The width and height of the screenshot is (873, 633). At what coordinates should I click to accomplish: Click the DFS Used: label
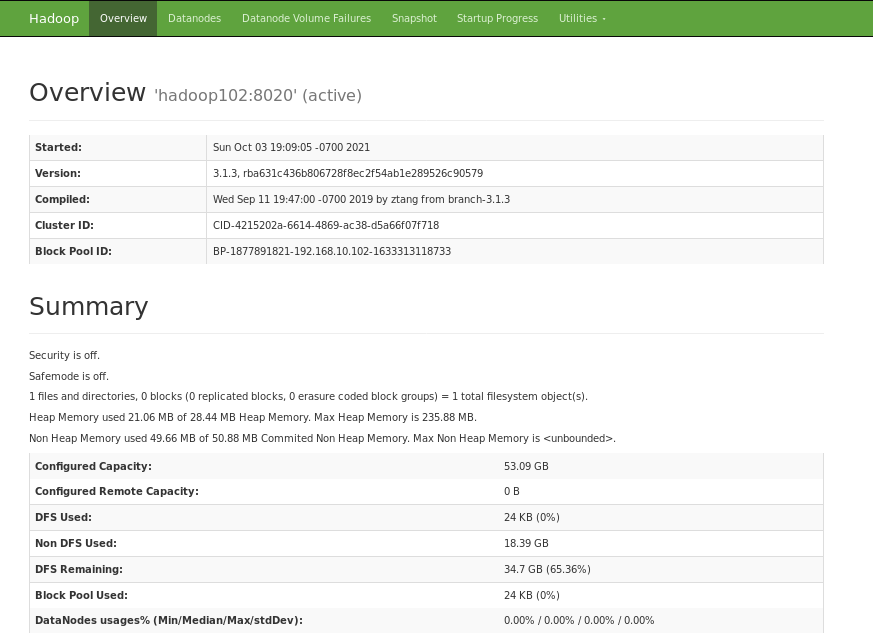(x=63, y=517)
